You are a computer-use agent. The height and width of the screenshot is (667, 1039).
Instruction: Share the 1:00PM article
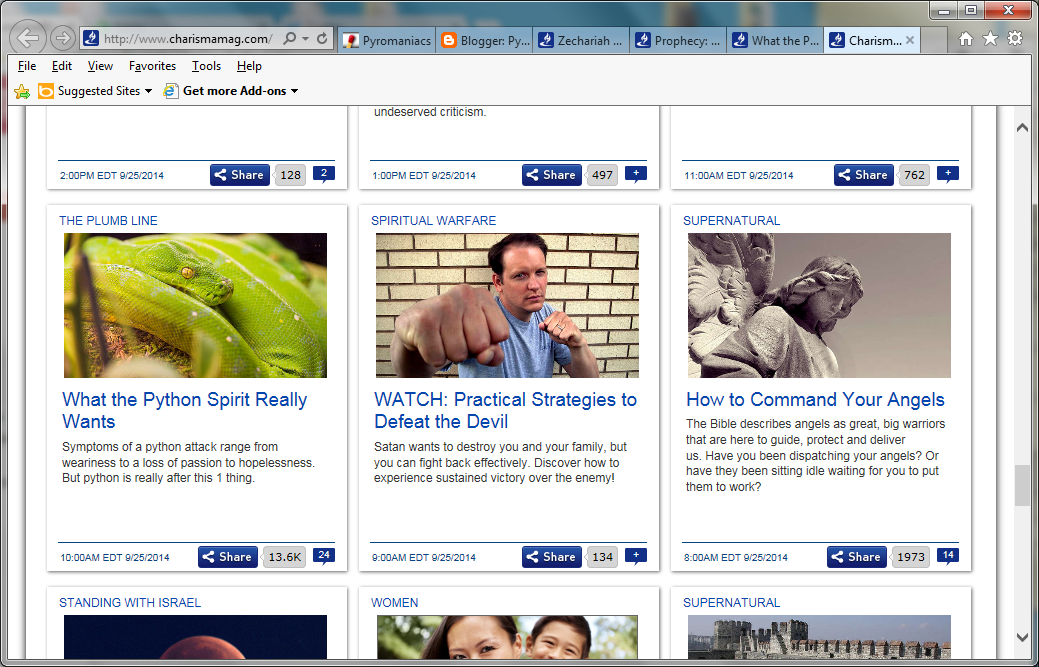click(552, 175)
